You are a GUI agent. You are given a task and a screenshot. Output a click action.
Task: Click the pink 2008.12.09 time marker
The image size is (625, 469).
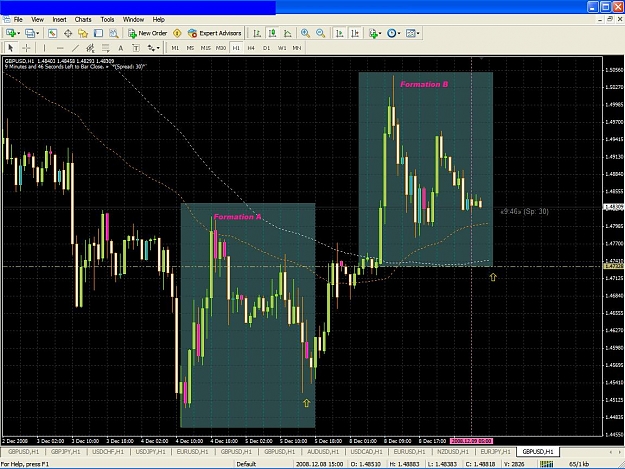click(471, 441)
